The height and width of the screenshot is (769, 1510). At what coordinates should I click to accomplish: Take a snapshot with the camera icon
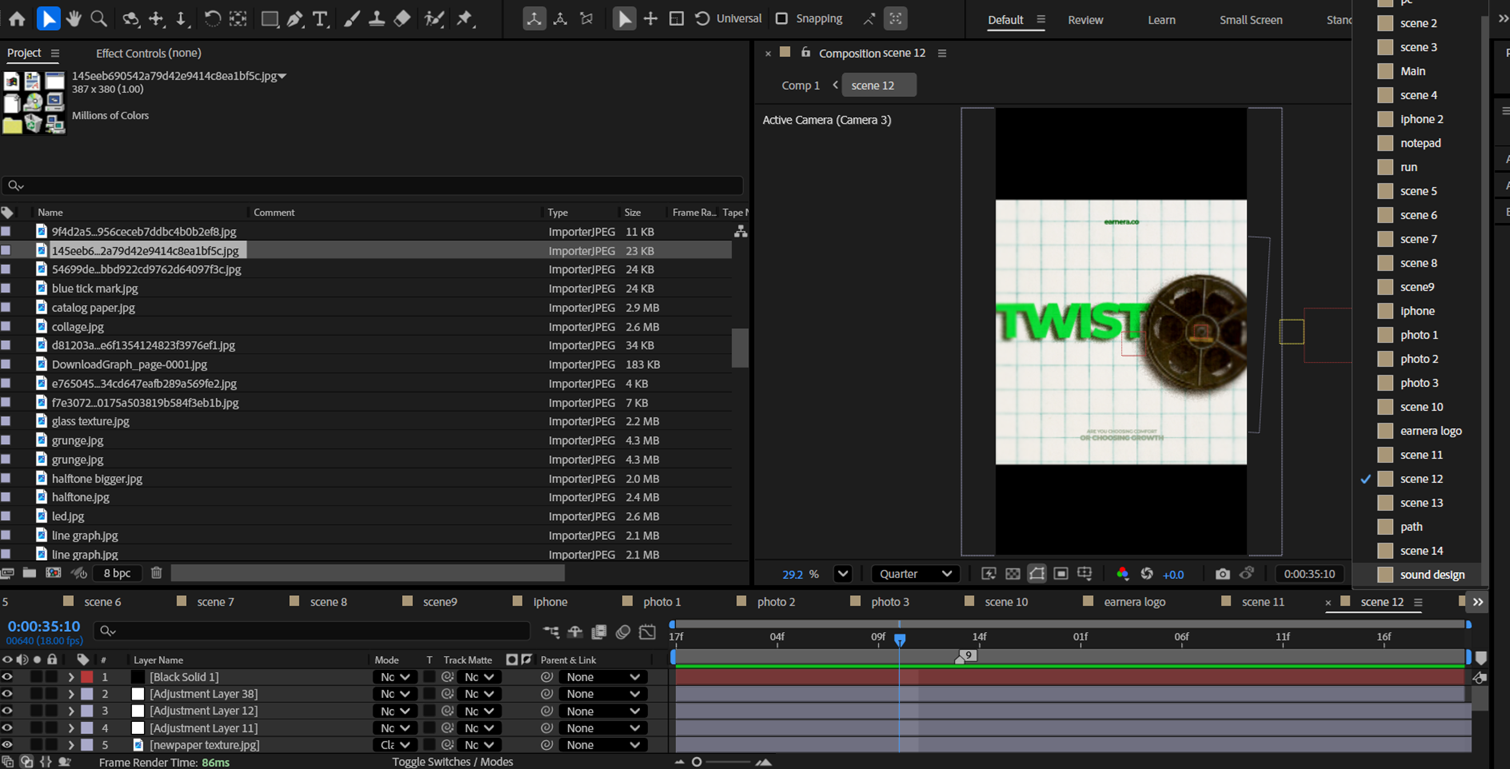1222,574
